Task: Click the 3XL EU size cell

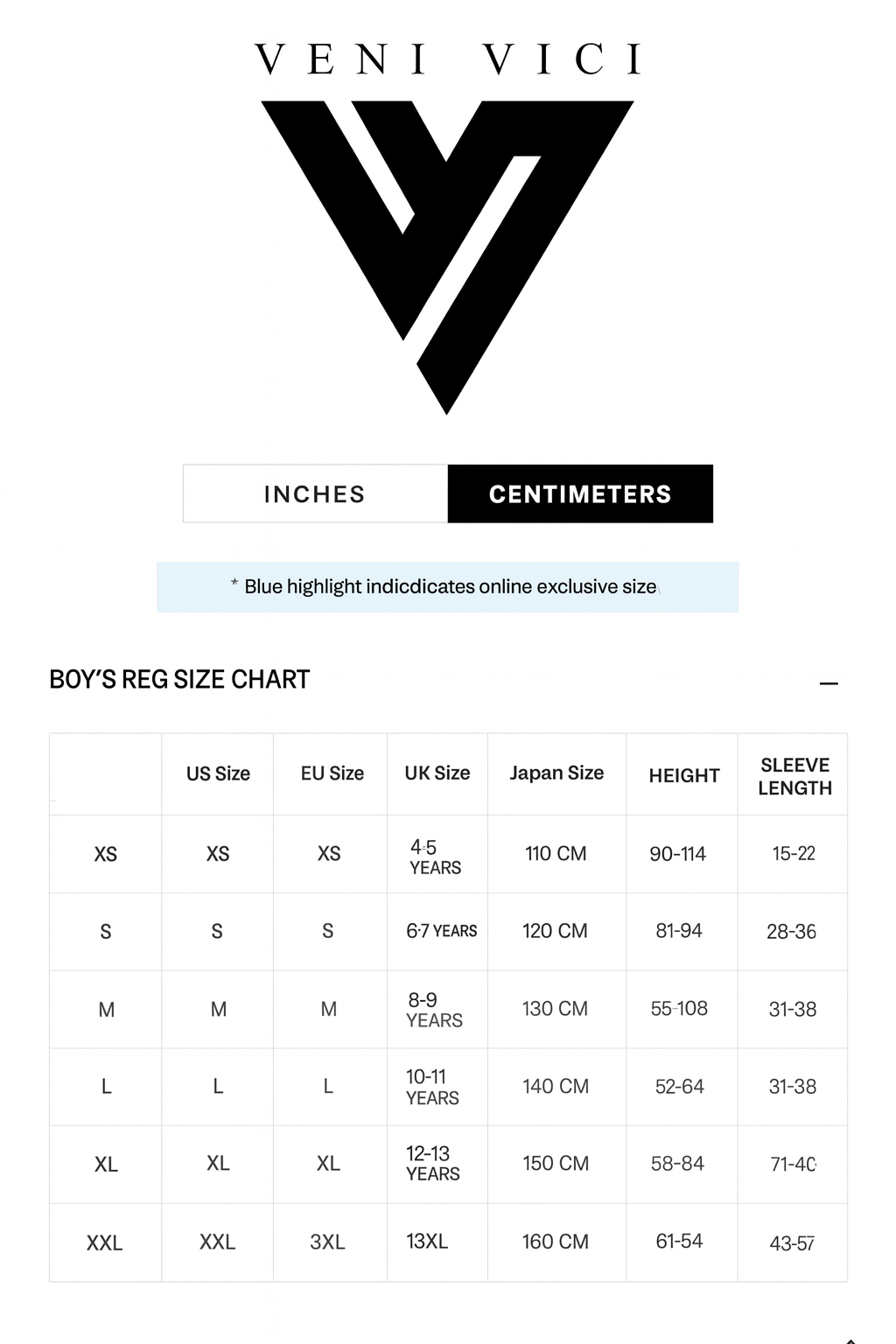Action: [328, 1242]
